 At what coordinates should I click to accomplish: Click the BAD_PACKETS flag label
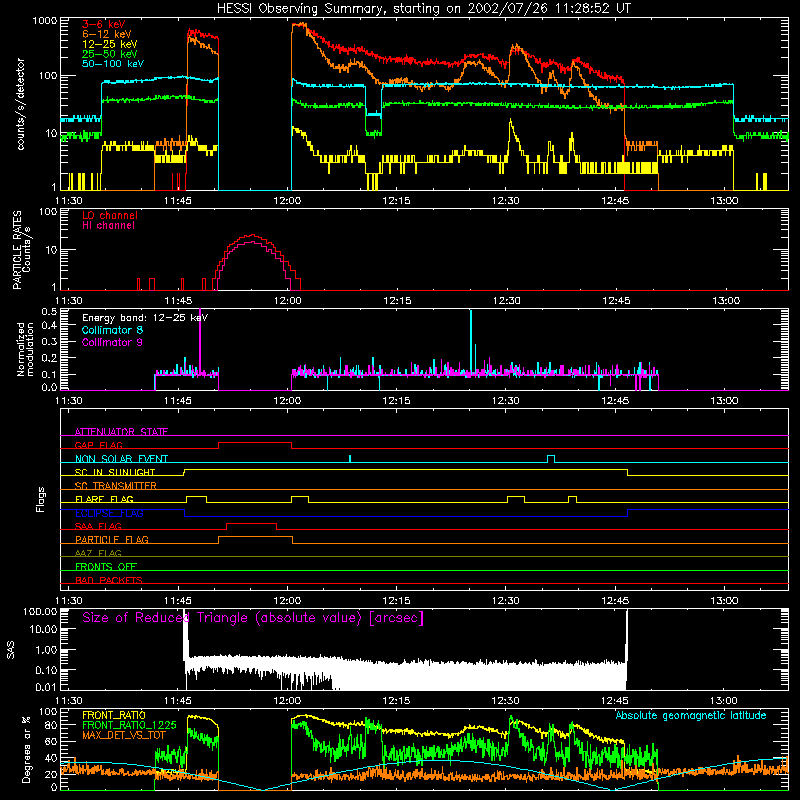click(109, 580)
